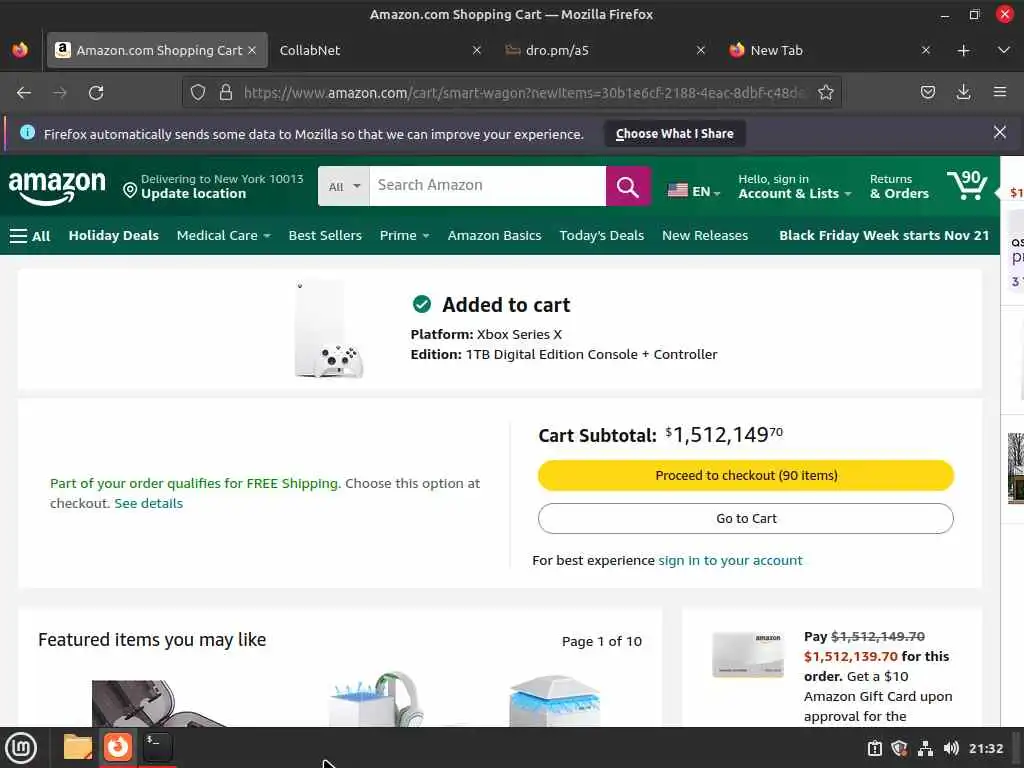Open the Linux Mint start menu

[21, 748]
